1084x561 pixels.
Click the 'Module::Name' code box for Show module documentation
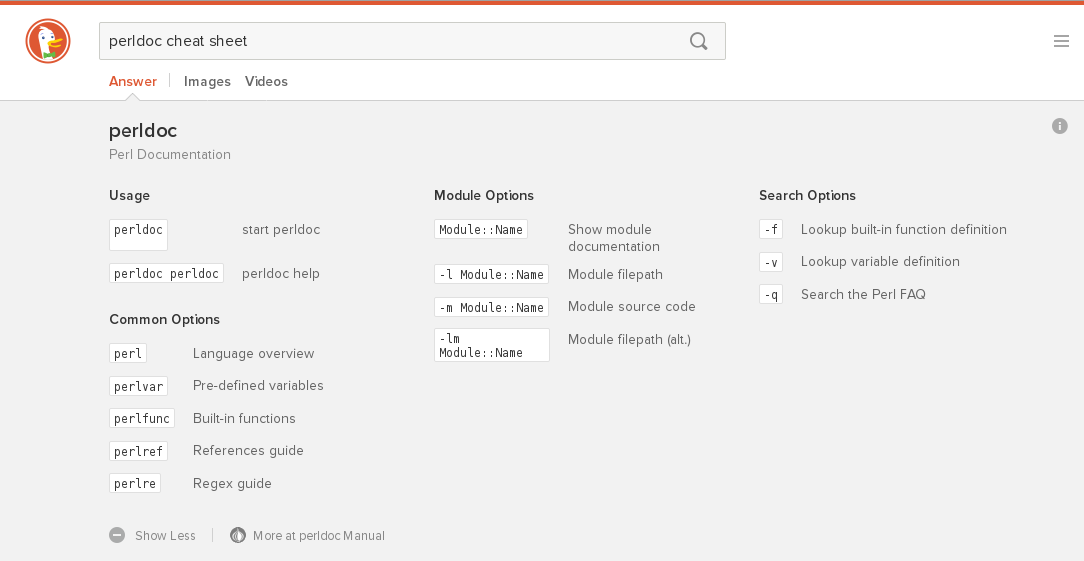[481, 229]
